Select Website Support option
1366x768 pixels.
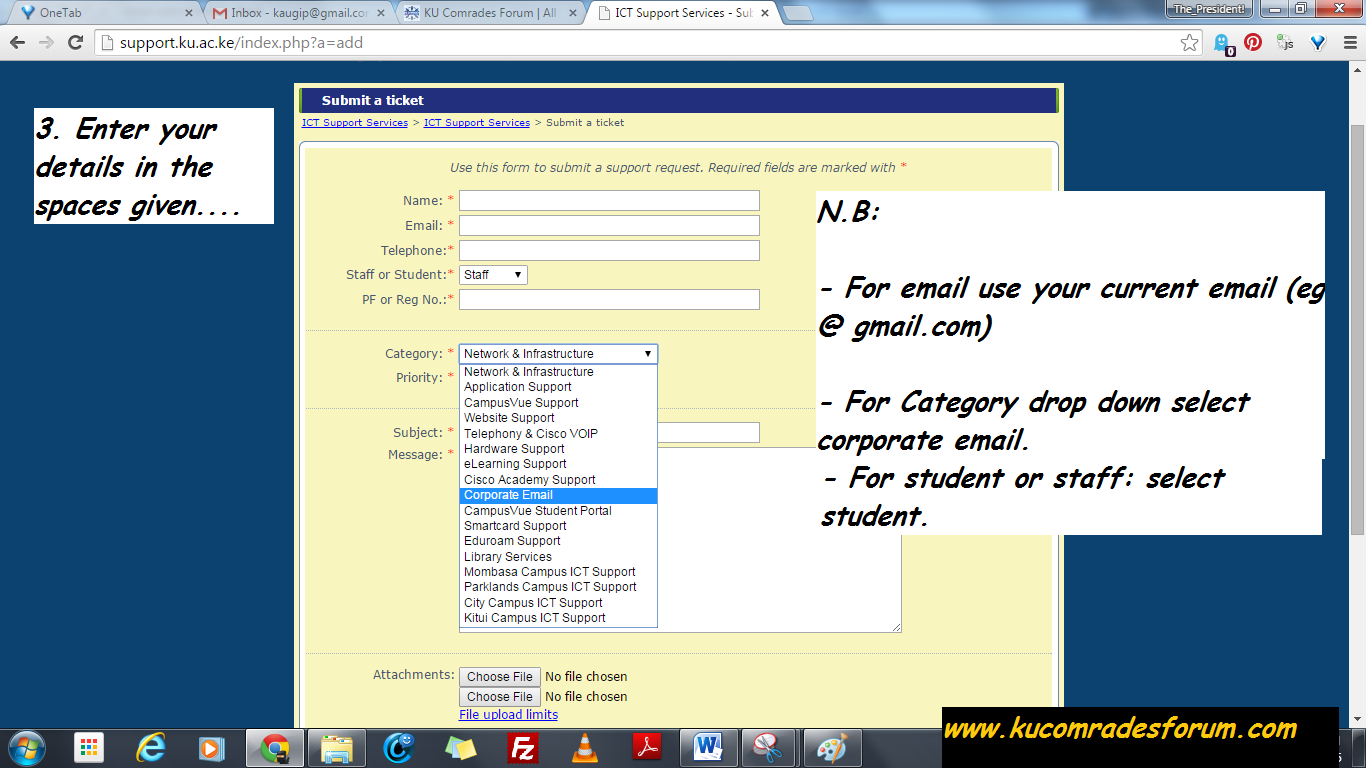coord(558,418)
